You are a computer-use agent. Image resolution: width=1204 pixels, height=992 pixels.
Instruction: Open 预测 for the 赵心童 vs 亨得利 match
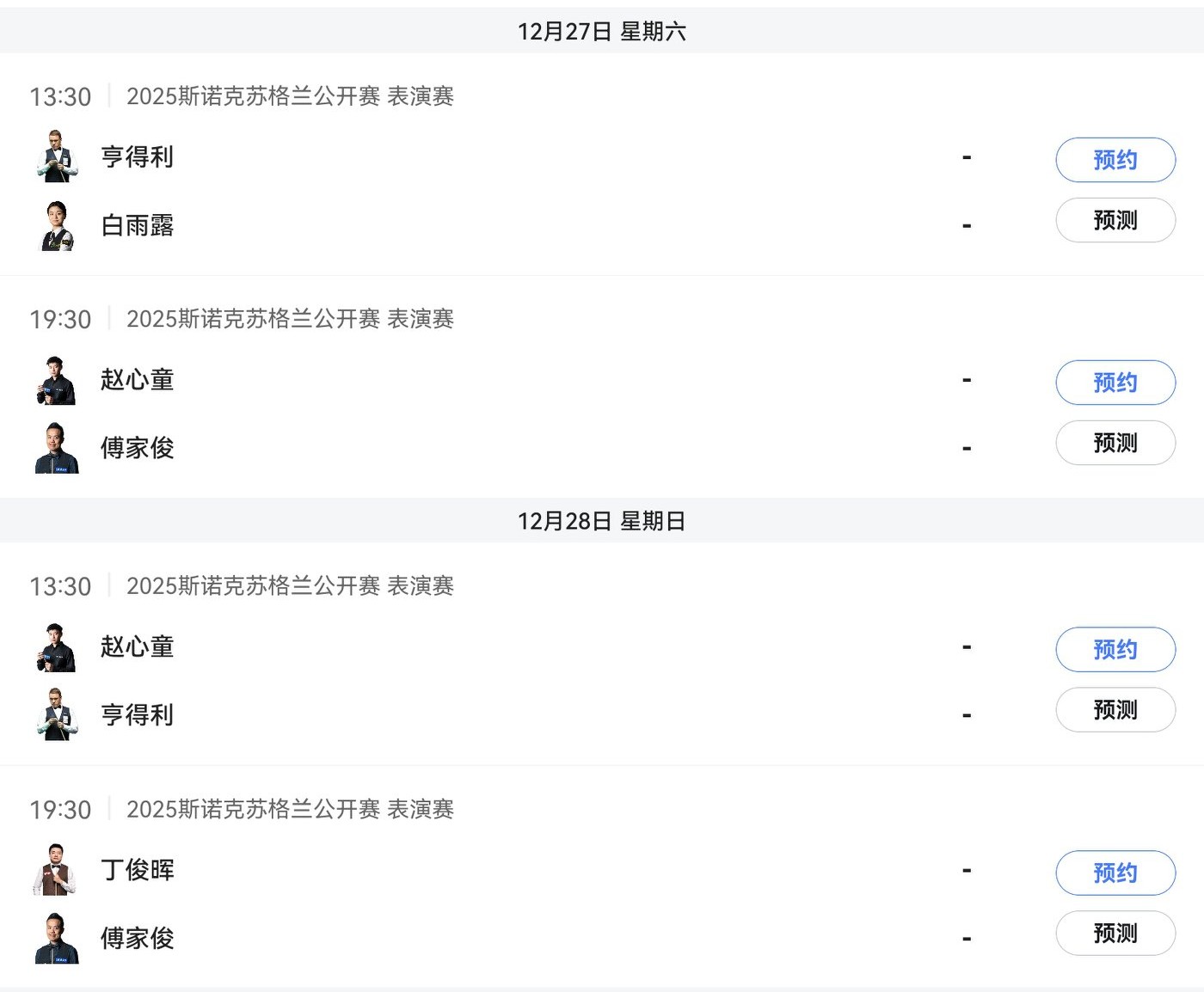coord(1115,710)
